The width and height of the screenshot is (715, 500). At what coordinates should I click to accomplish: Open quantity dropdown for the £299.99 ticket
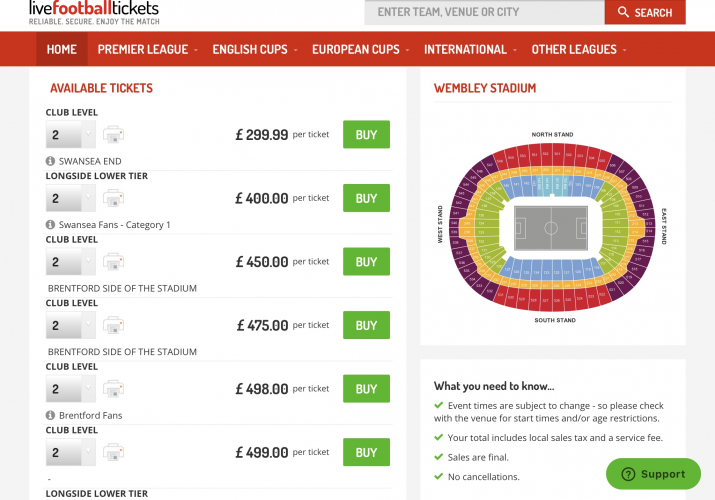pyautogui.click(x=70, y=134)
